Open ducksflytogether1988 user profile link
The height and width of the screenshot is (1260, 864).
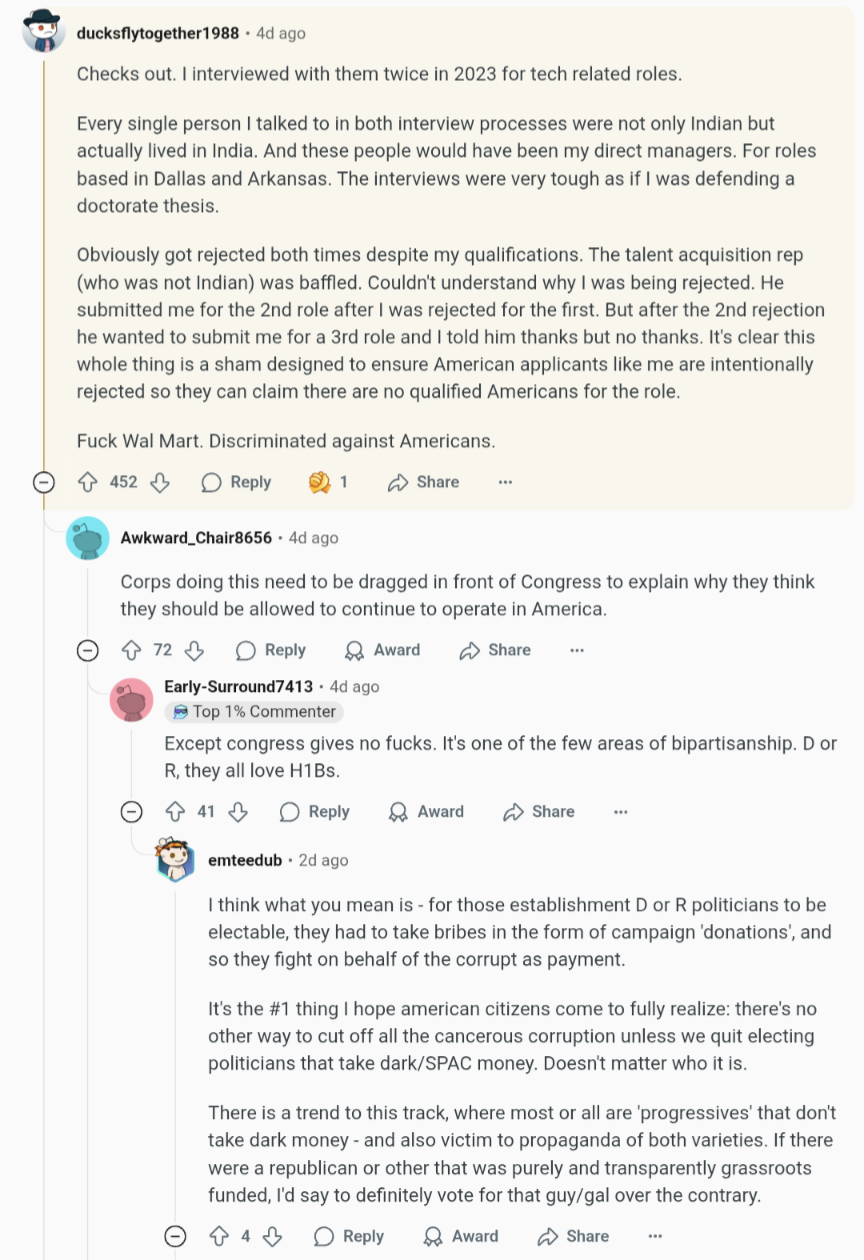click(x=158, y=33)
